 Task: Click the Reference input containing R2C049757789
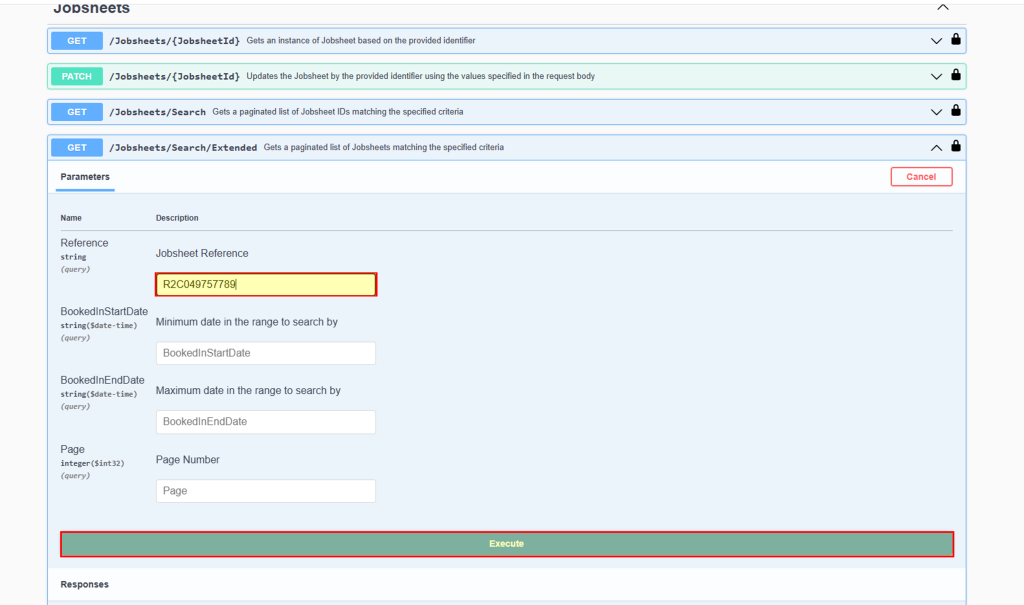(x=265, y=284)
